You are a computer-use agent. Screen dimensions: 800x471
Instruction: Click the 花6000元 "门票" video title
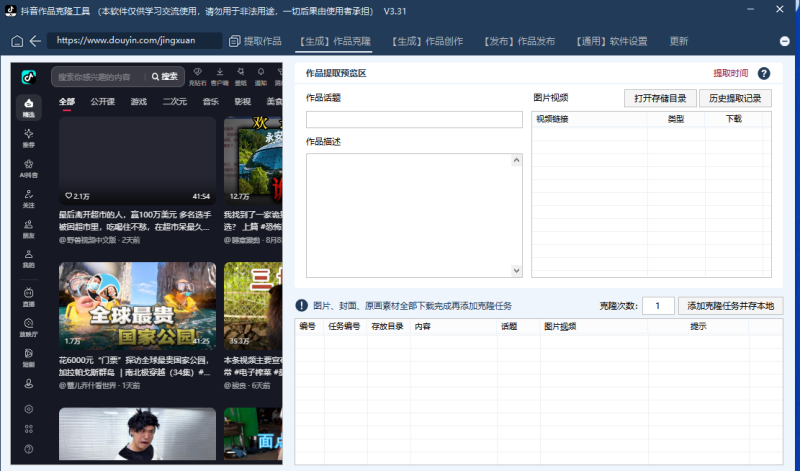pyautogui.click(x=135, y=366)
